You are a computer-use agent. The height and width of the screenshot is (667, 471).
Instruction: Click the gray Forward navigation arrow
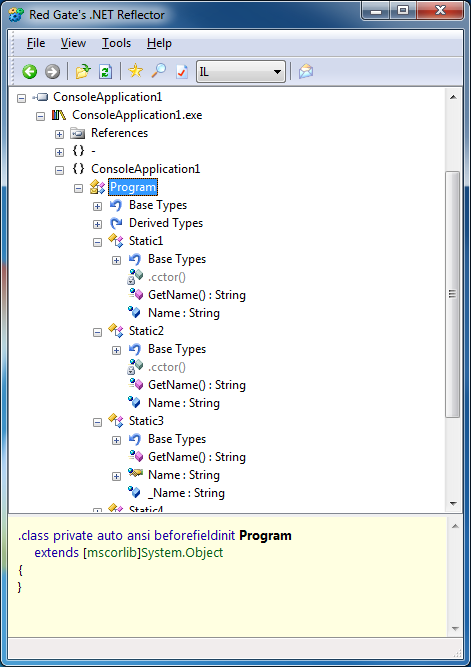(x=52, y=71)
